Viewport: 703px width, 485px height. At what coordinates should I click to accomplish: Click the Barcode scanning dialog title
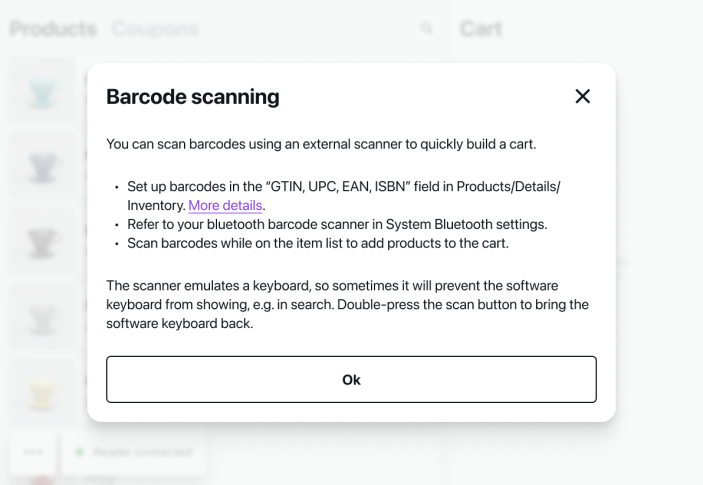pyautogui.click(x=193, y=97)
